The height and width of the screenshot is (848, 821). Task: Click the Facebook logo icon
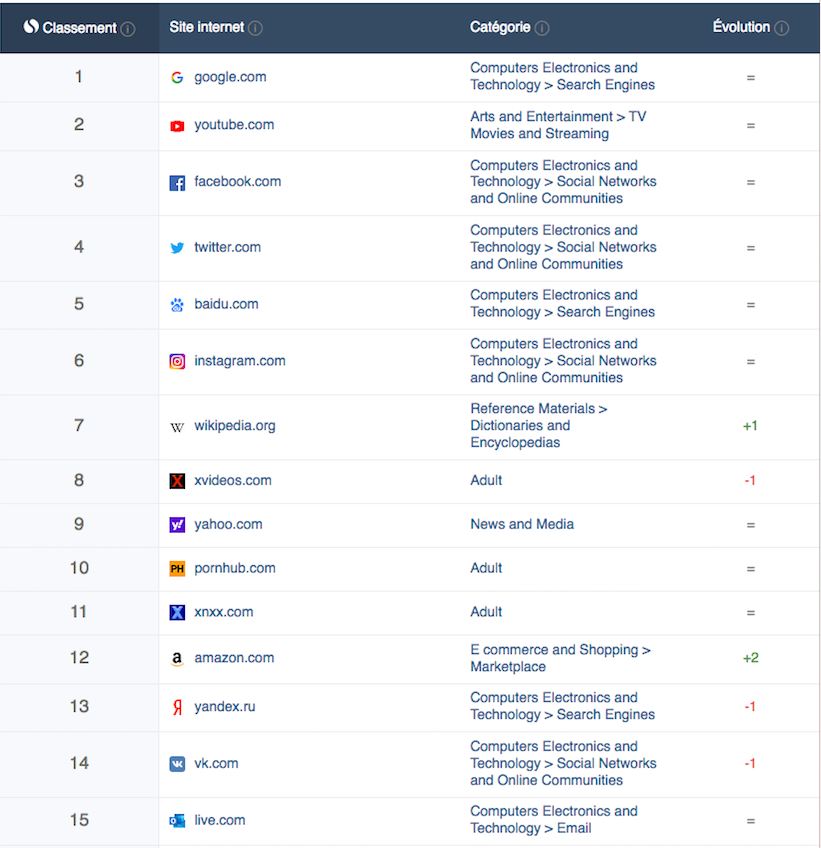click(x=177, y=183)
